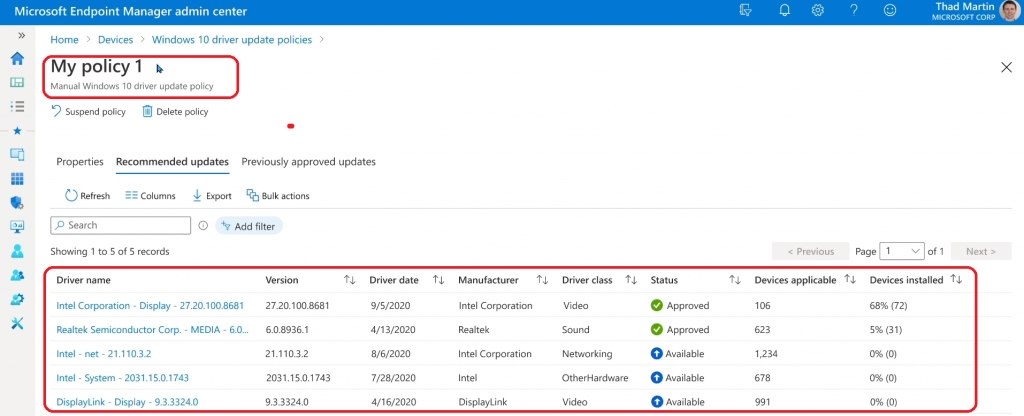Open Troubleshooting tools icon in sidebar

pos(18,323)
